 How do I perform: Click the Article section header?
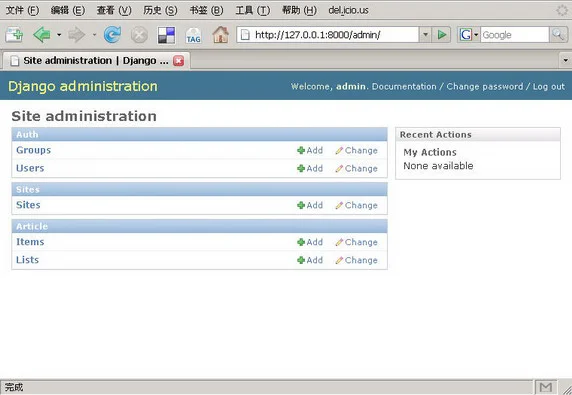pyautogui.click(x=199, y=226)
